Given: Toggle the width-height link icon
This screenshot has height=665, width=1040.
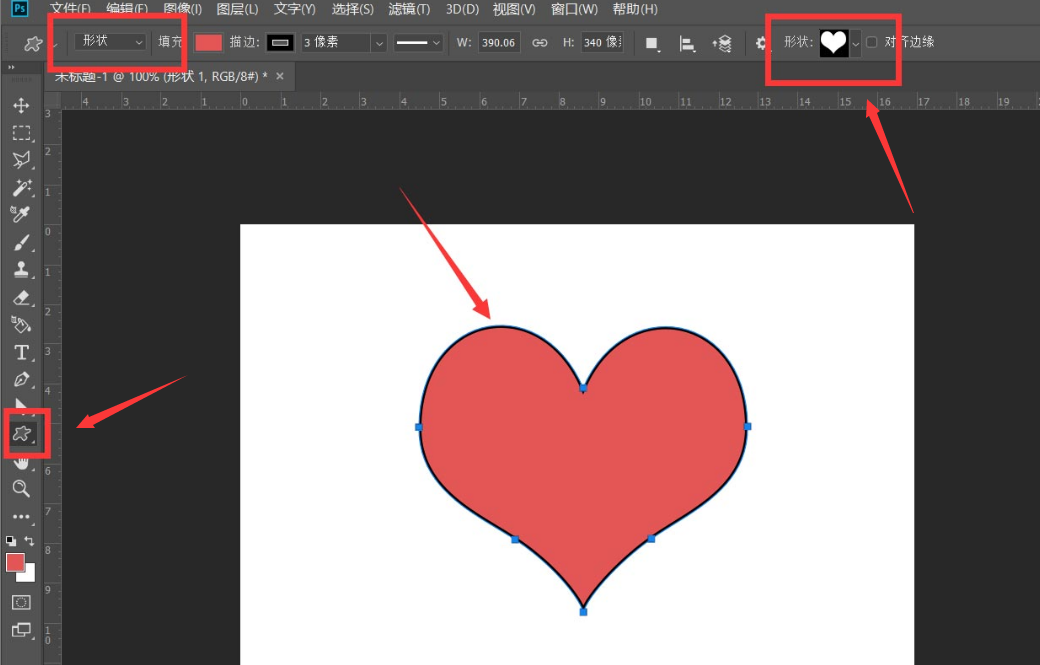Looking at the screenshot, I should tap(540, 43).
